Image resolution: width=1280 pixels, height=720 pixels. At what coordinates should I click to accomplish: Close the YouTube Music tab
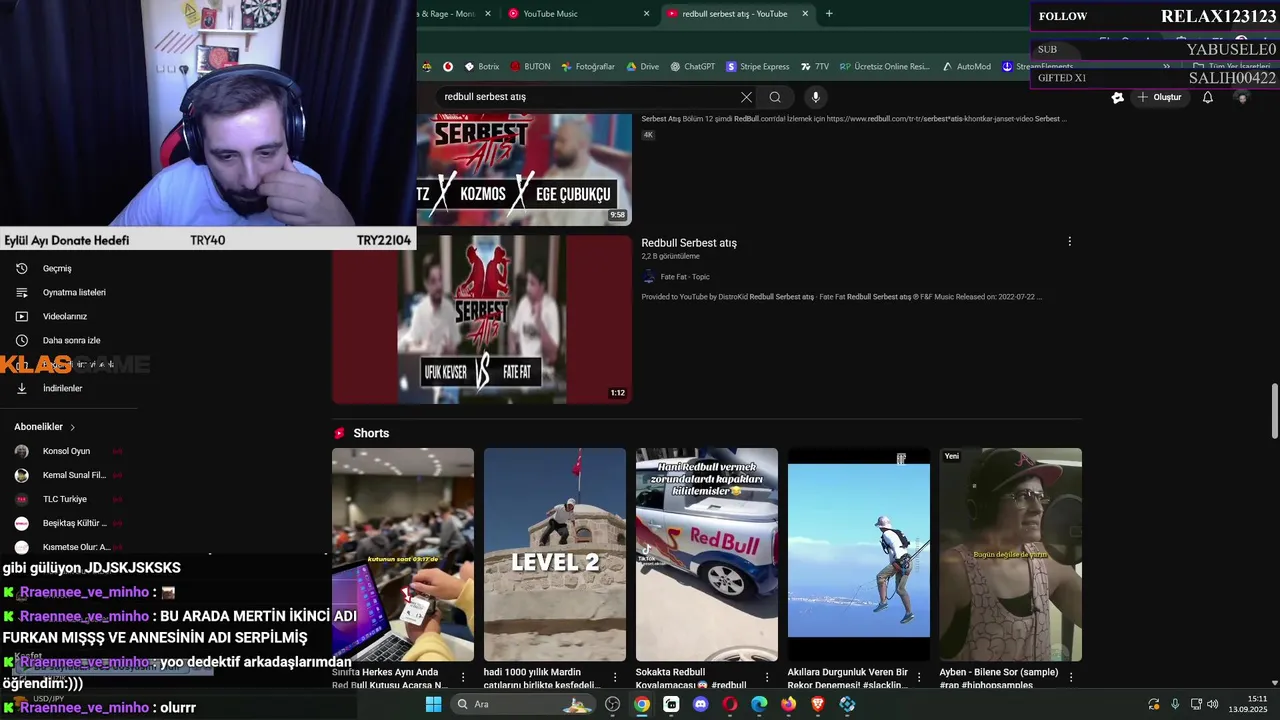click(x=646, y=14)
